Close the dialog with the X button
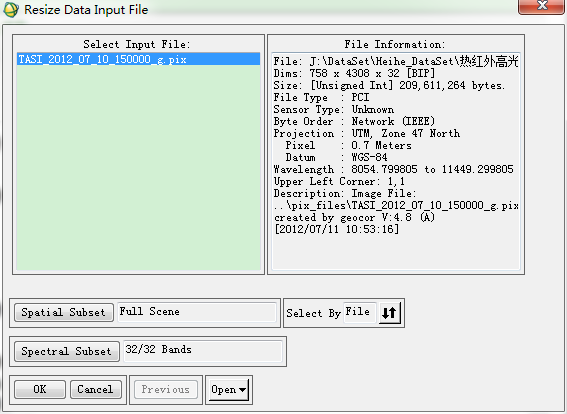567x414 pixels. point(541,6)
